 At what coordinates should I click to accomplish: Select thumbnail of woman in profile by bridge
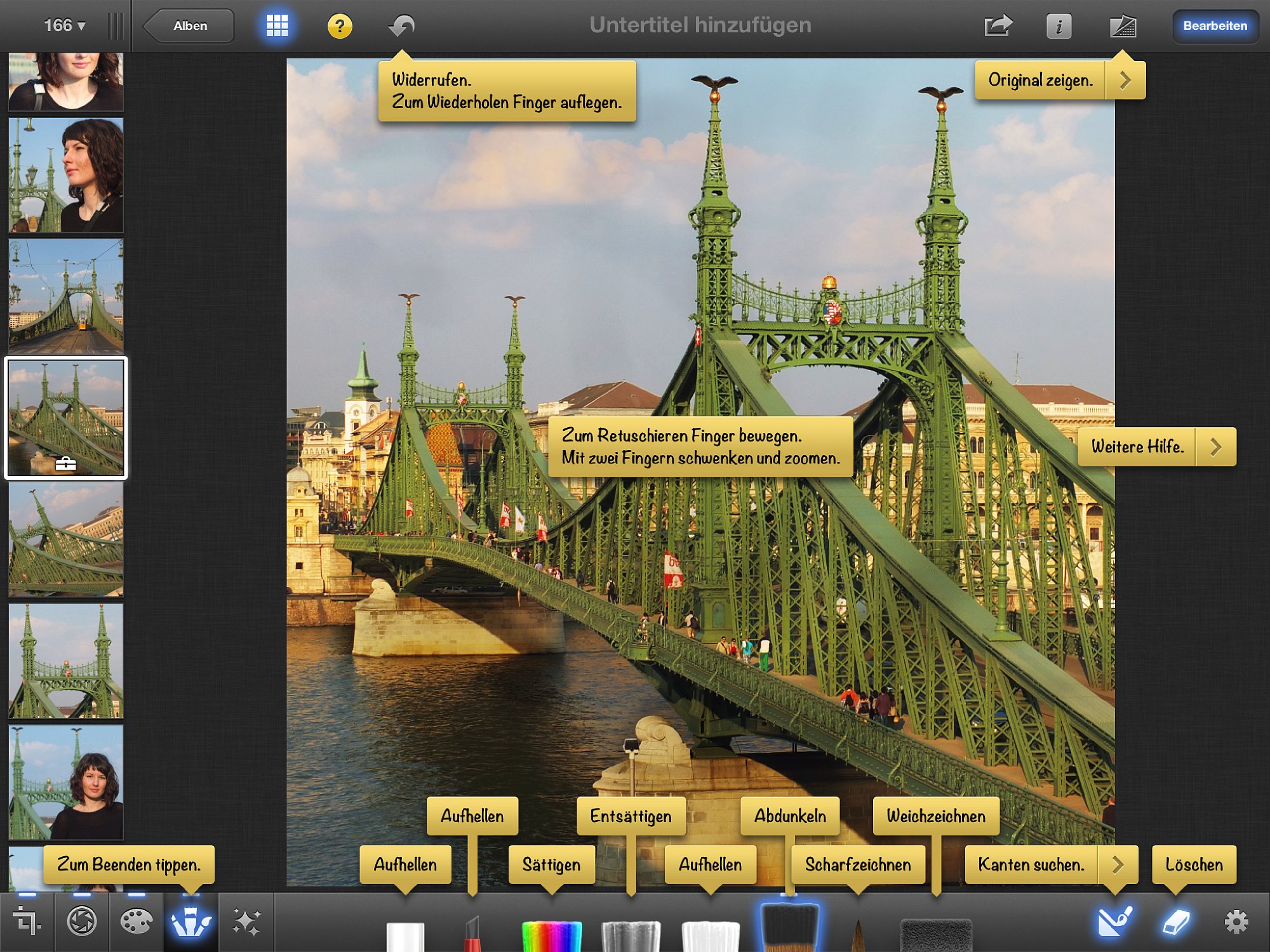pos(65,175)
